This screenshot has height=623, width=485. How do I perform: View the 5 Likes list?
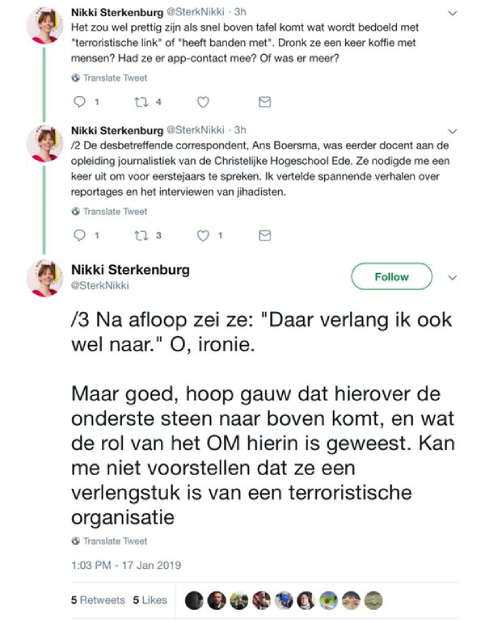pos(150,600)
